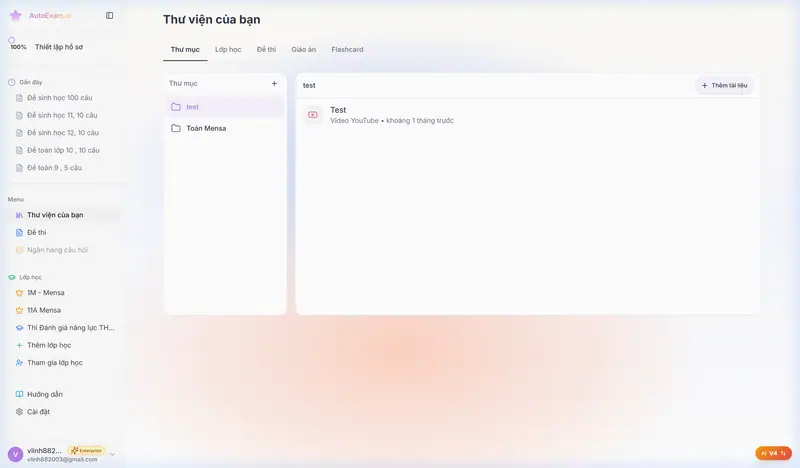Click plus icon beside Thêm lớp học

[19, 346]
